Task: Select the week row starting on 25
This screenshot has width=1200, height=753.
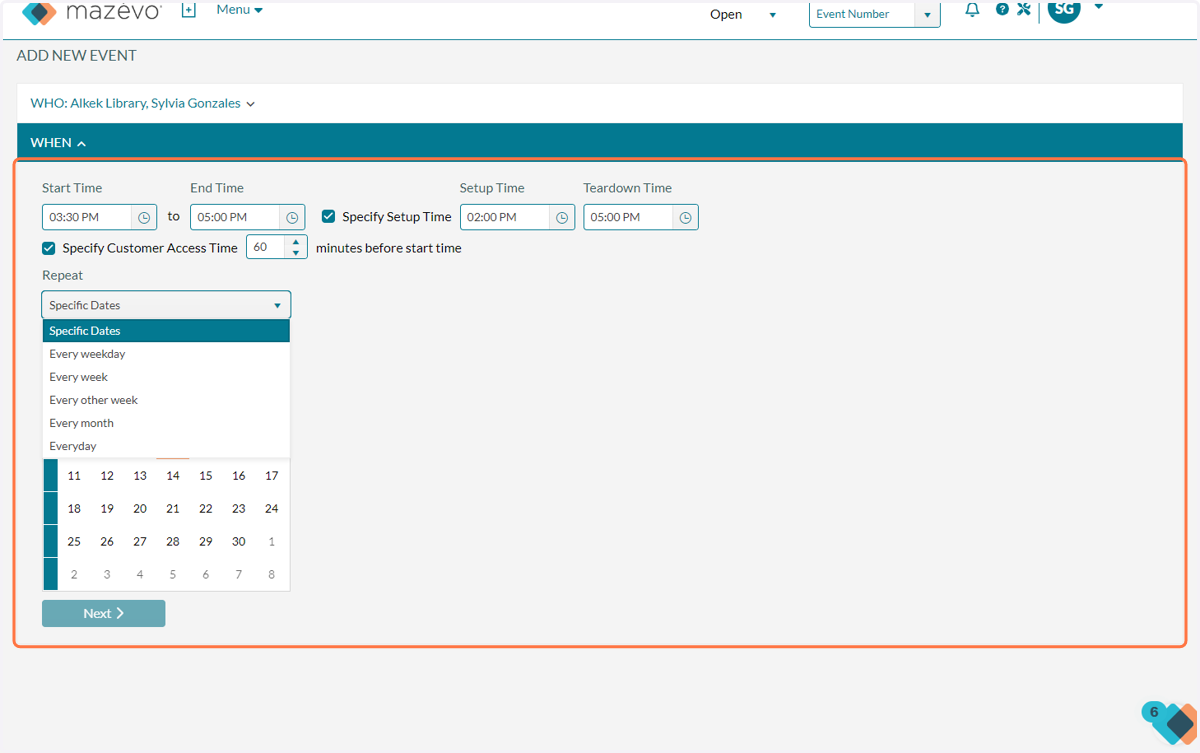Action: (x=51, y=542)
